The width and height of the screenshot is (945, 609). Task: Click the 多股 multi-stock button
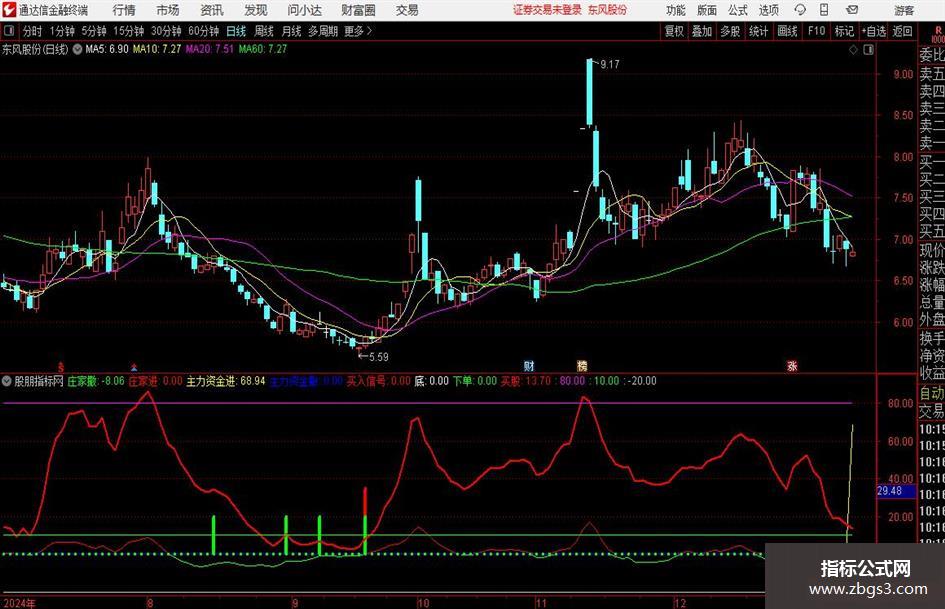(x=730, y=31)
